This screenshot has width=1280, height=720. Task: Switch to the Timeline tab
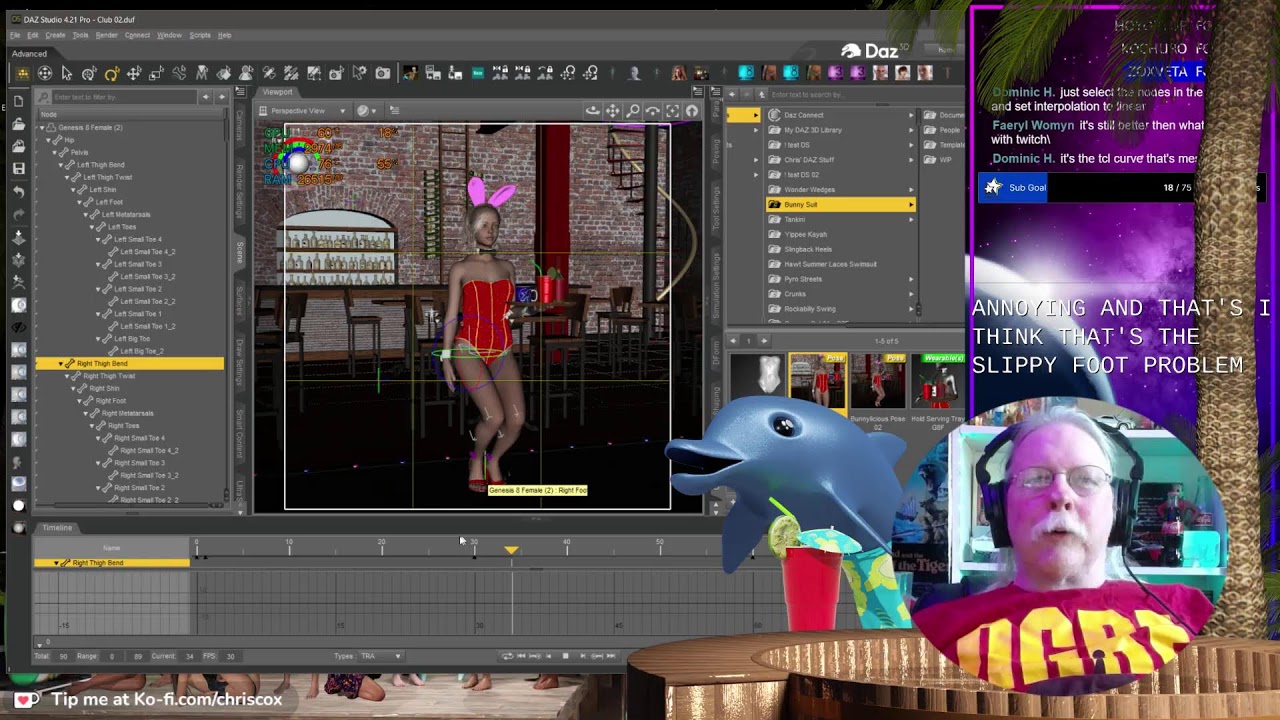coord(57,528)
